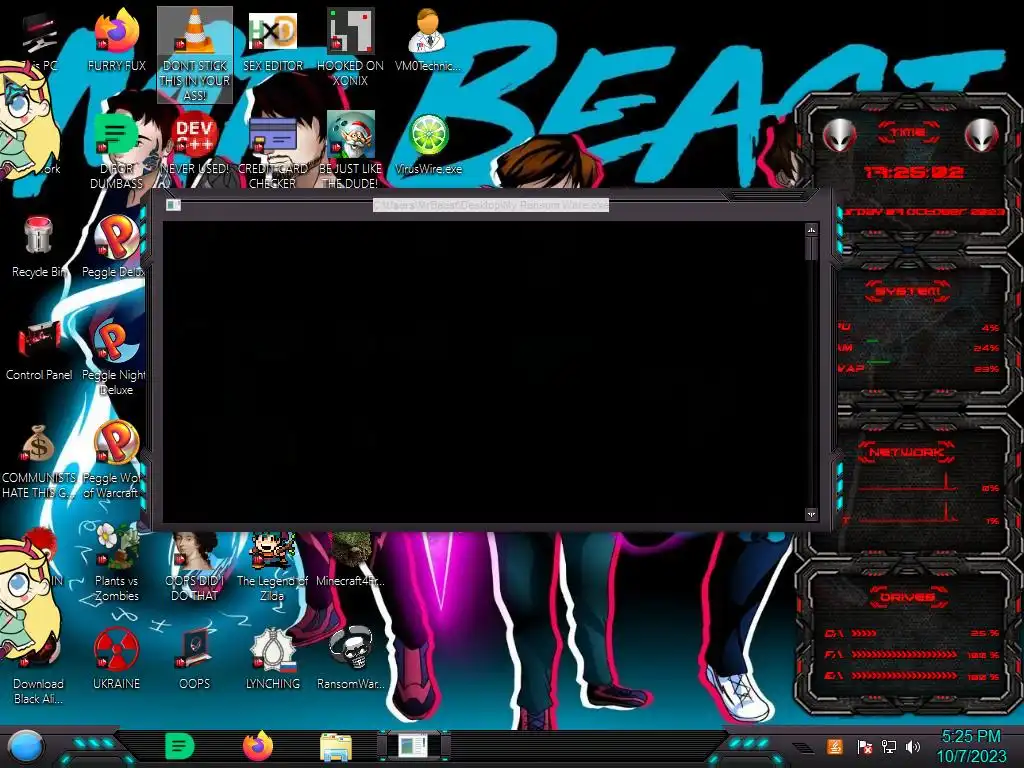Click inside the black console output area
Viewport: 1024px width, 768px height.
point(483,372)
